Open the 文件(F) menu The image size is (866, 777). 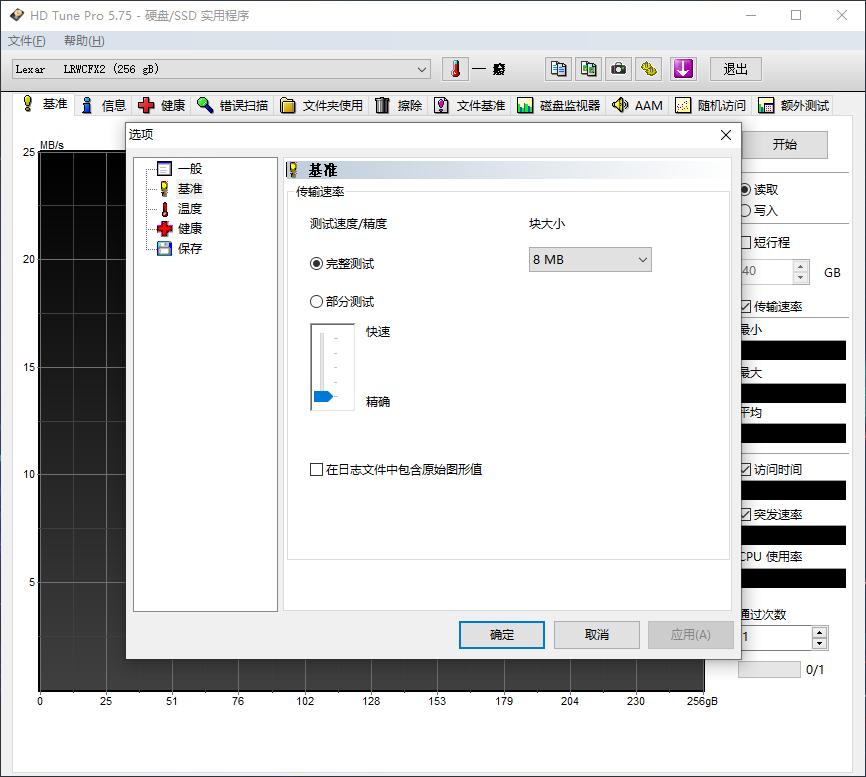click(27, 41)
